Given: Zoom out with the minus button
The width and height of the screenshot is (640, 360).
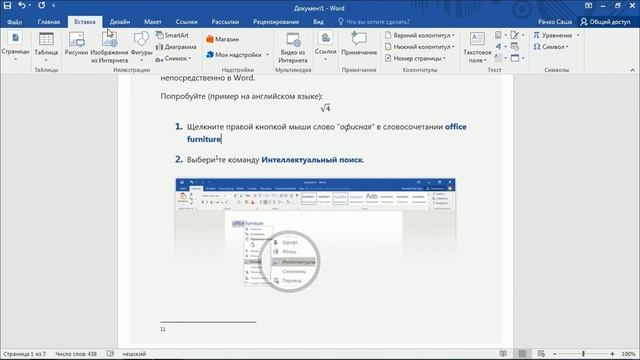Looking at the screenshot, I should click(555, 353).
